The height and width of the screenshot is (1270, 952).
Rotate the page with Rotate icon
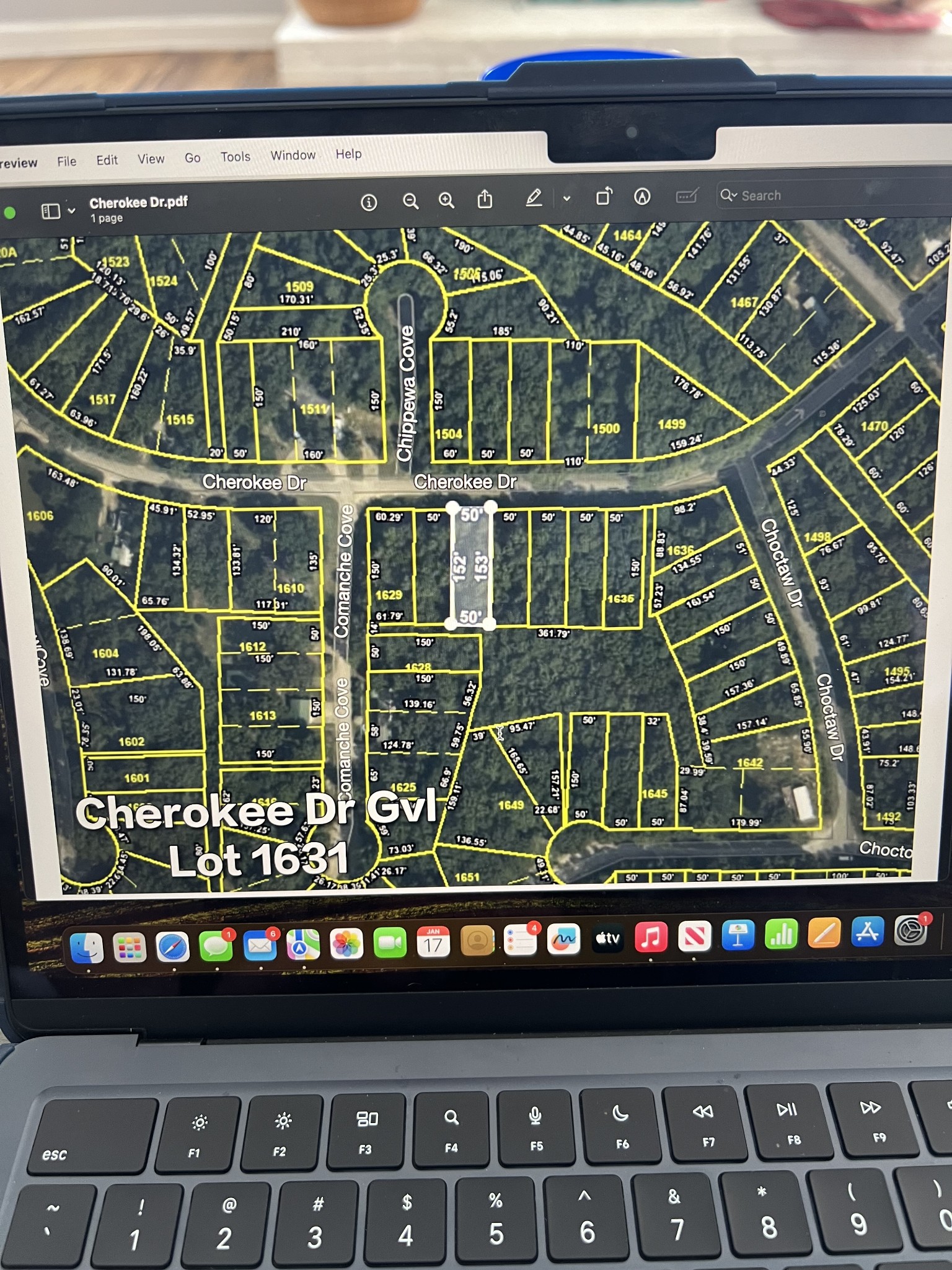tap(604, 197)
